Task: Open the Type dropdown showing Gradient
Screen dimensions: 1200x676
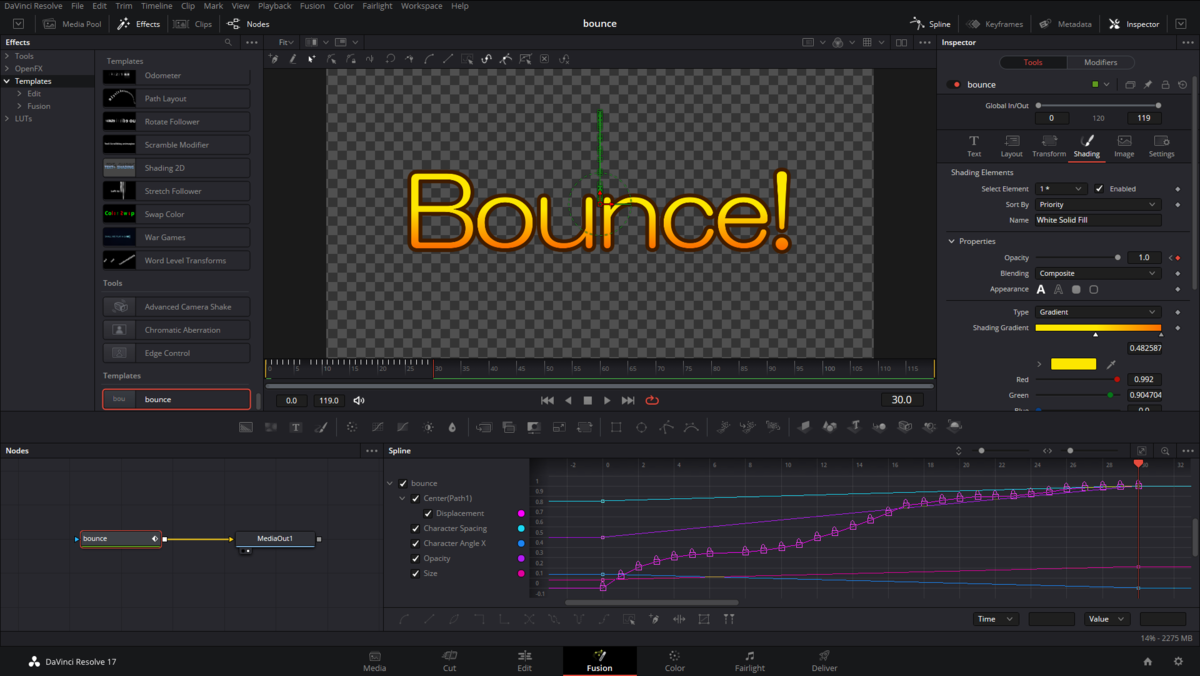Action: (x=1097, y=311)
